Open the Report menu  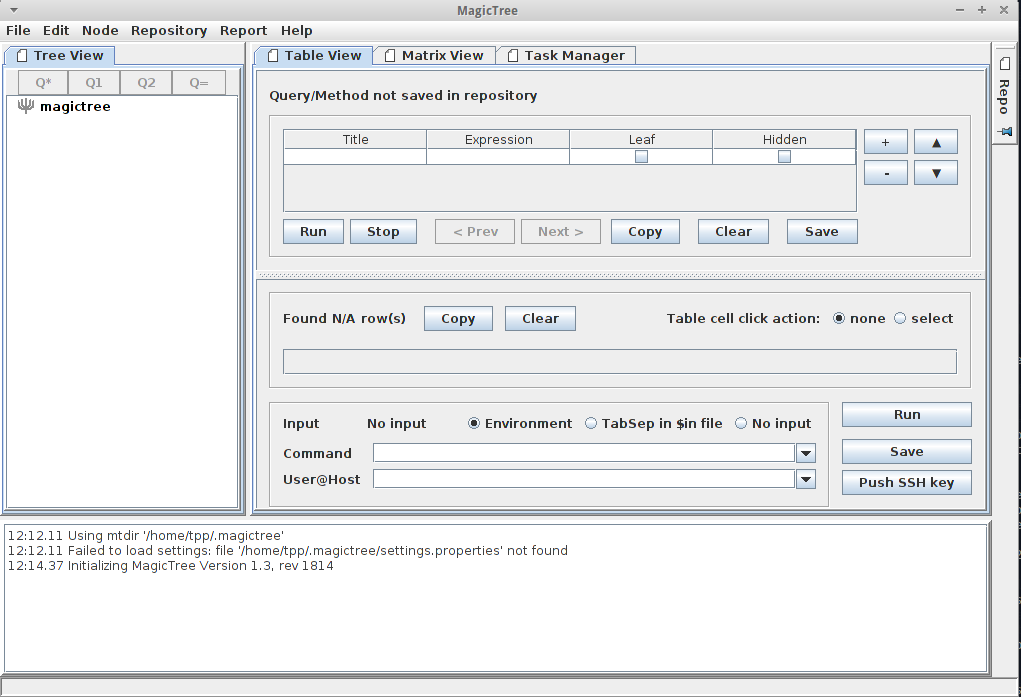(x=244, y=31)
